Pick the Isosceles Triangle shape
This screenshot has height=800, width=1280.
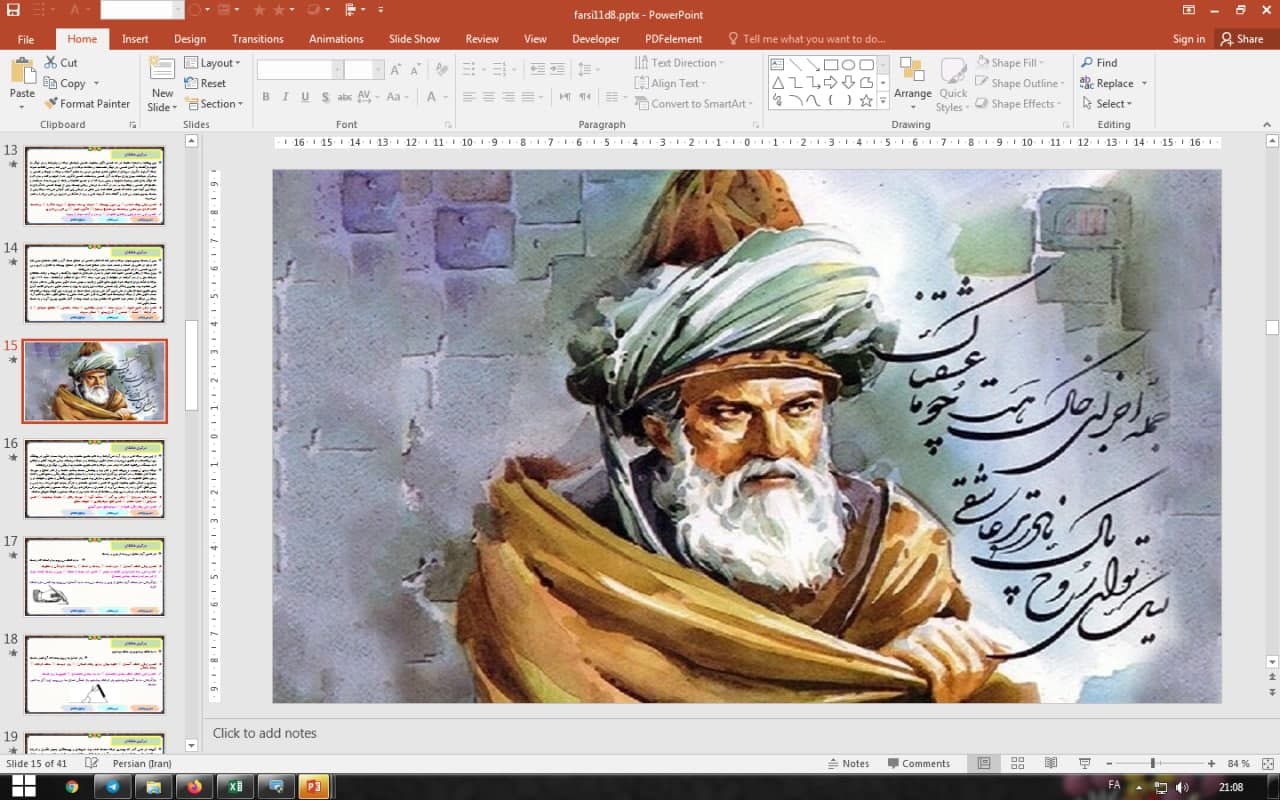point(777,83)
